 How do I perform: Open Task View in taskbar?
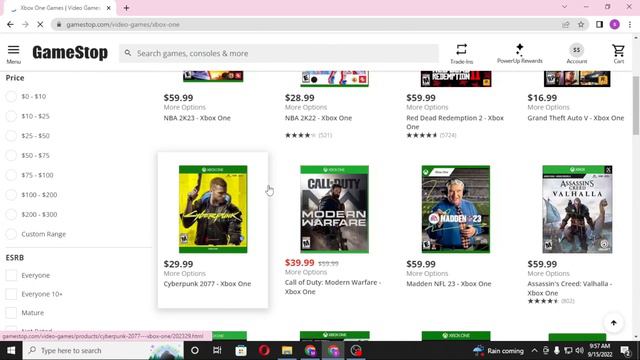(217, 351)
